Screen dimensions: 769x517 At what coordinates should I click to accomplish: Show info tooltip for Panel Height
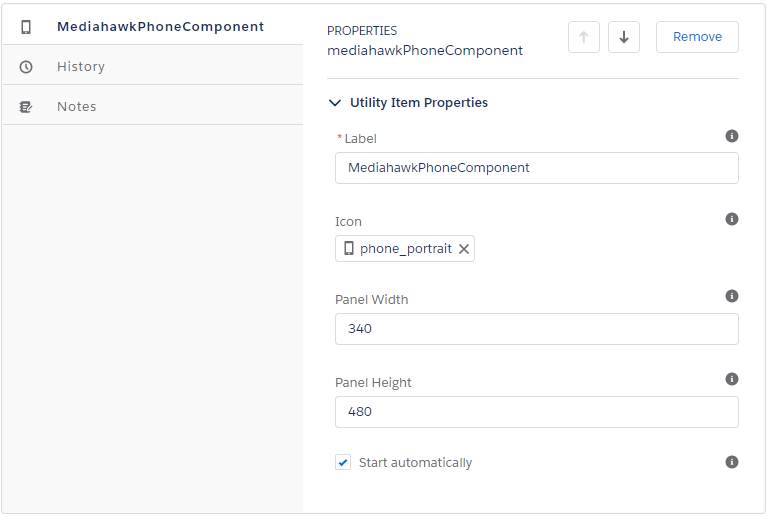point(732,379)
